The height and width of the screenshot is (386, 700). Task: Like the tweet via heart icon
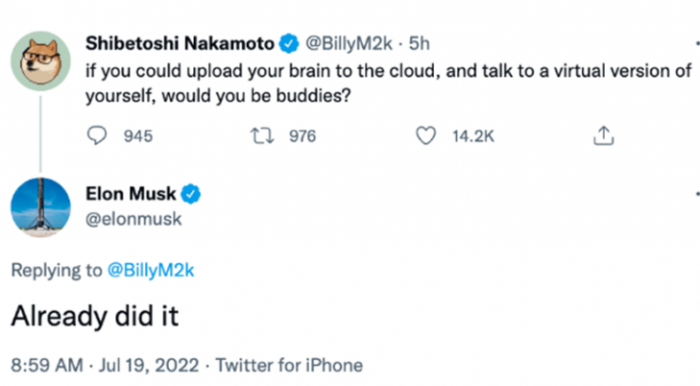426,136
